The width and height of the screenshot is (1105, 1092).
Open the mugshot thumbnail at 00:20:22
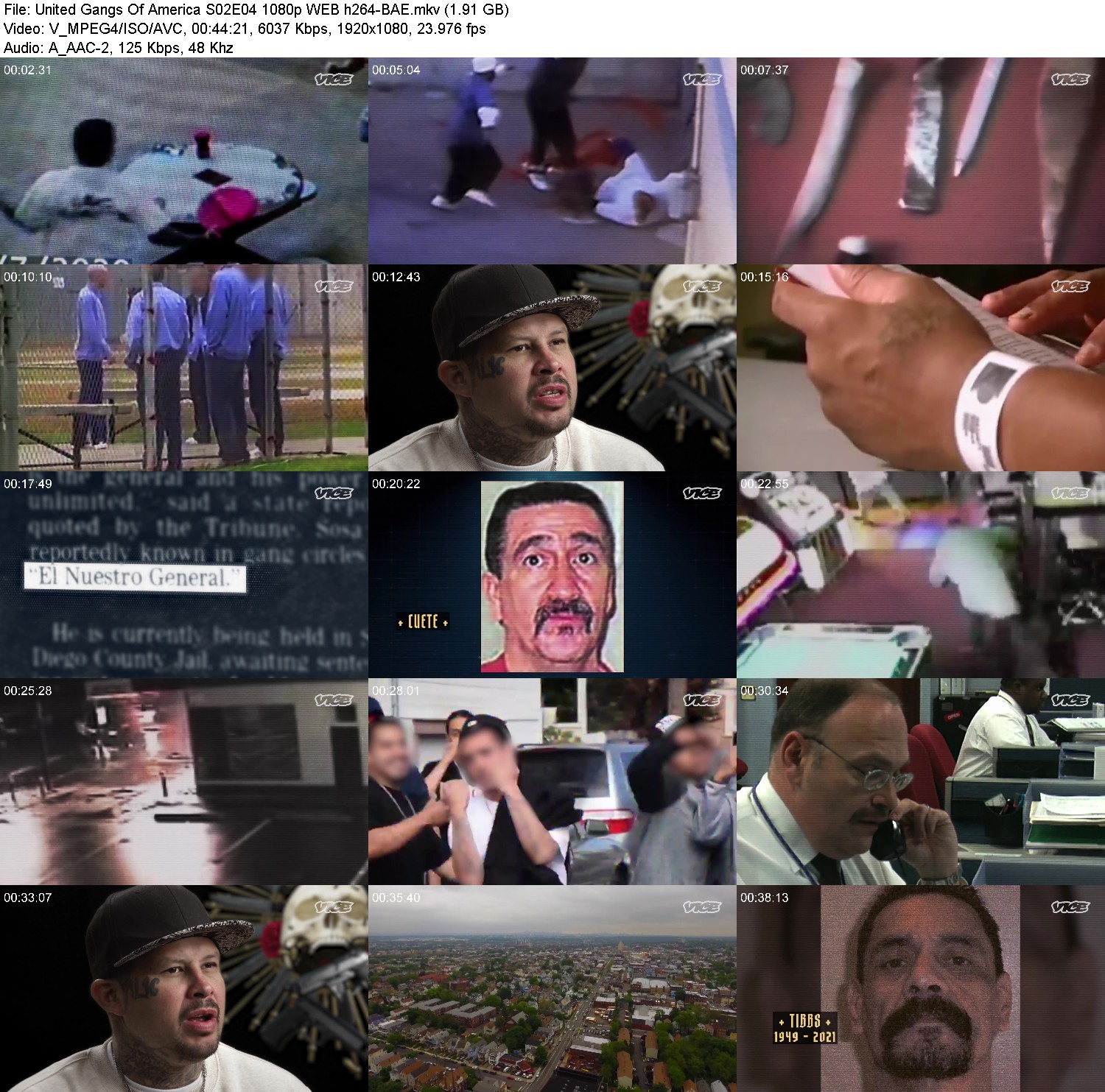point(552,574)
